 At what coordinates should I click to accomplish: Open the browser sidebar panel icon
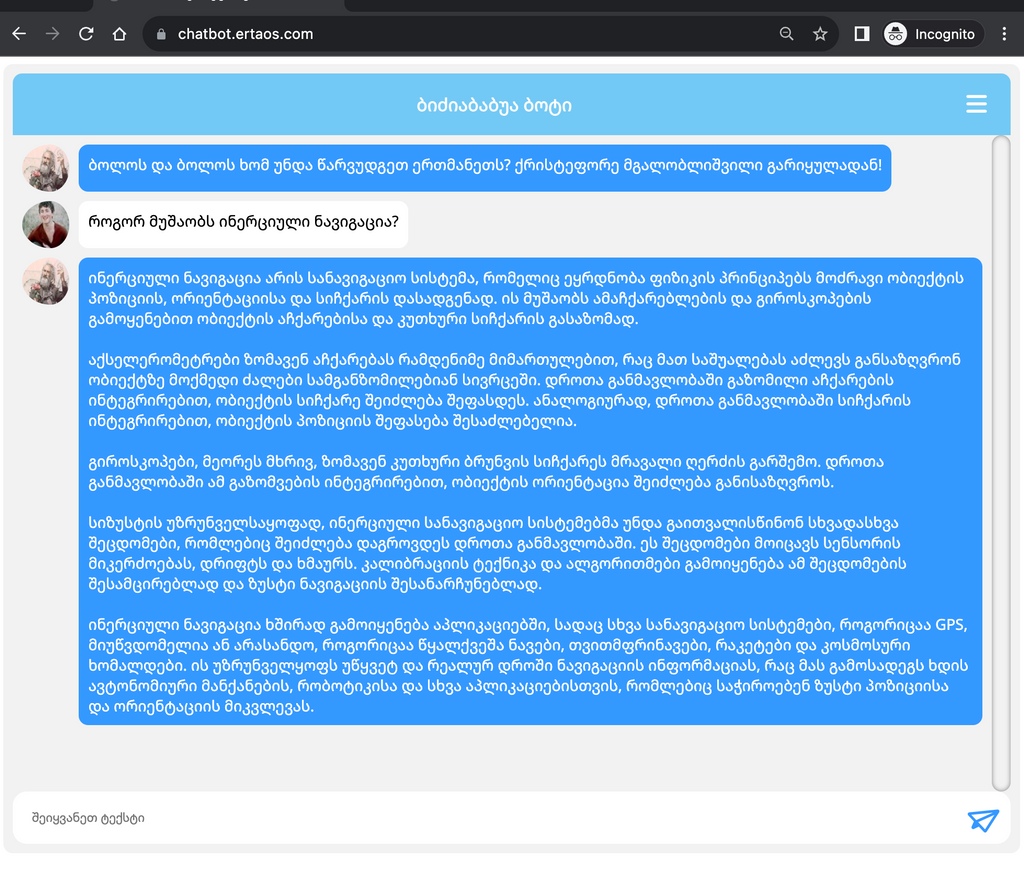click(x=861, y=33)
